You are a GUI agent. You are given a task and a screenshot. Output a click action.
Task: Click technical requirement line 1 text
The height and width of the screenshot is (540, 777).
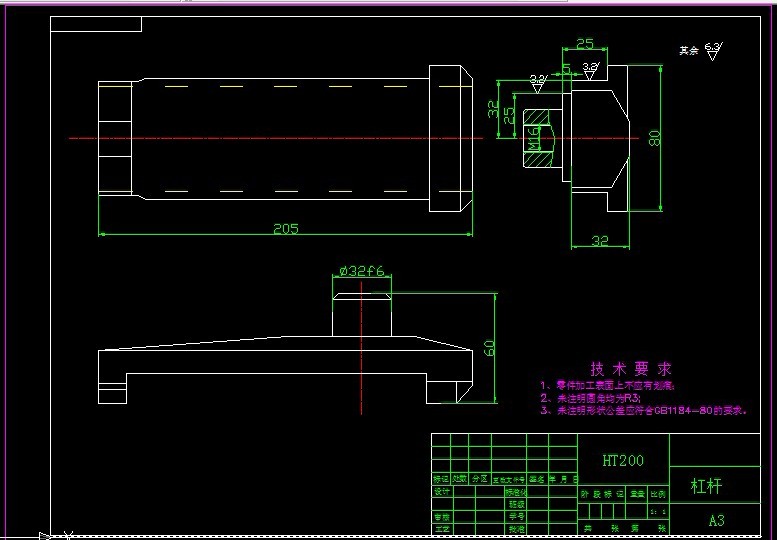point(607,385)
